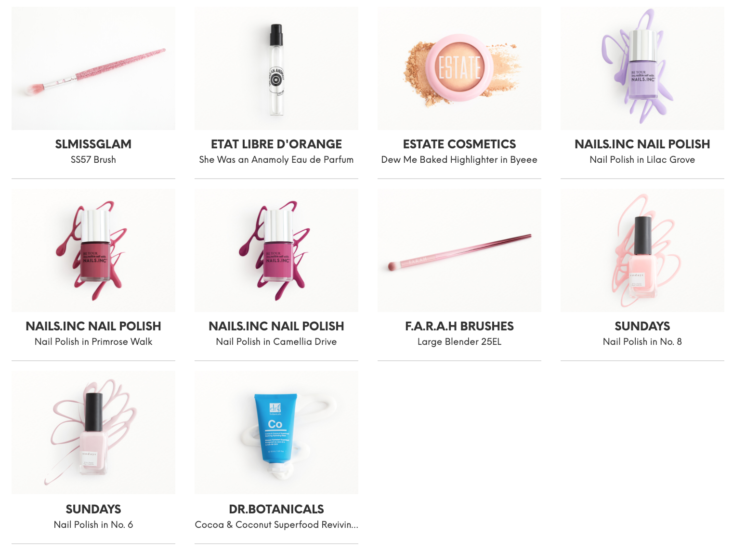The height and width of the screenshot is (550, 733).
Task: Click the F.A.R.A.H BRUSHES brand title
Action: coord(460,326)
